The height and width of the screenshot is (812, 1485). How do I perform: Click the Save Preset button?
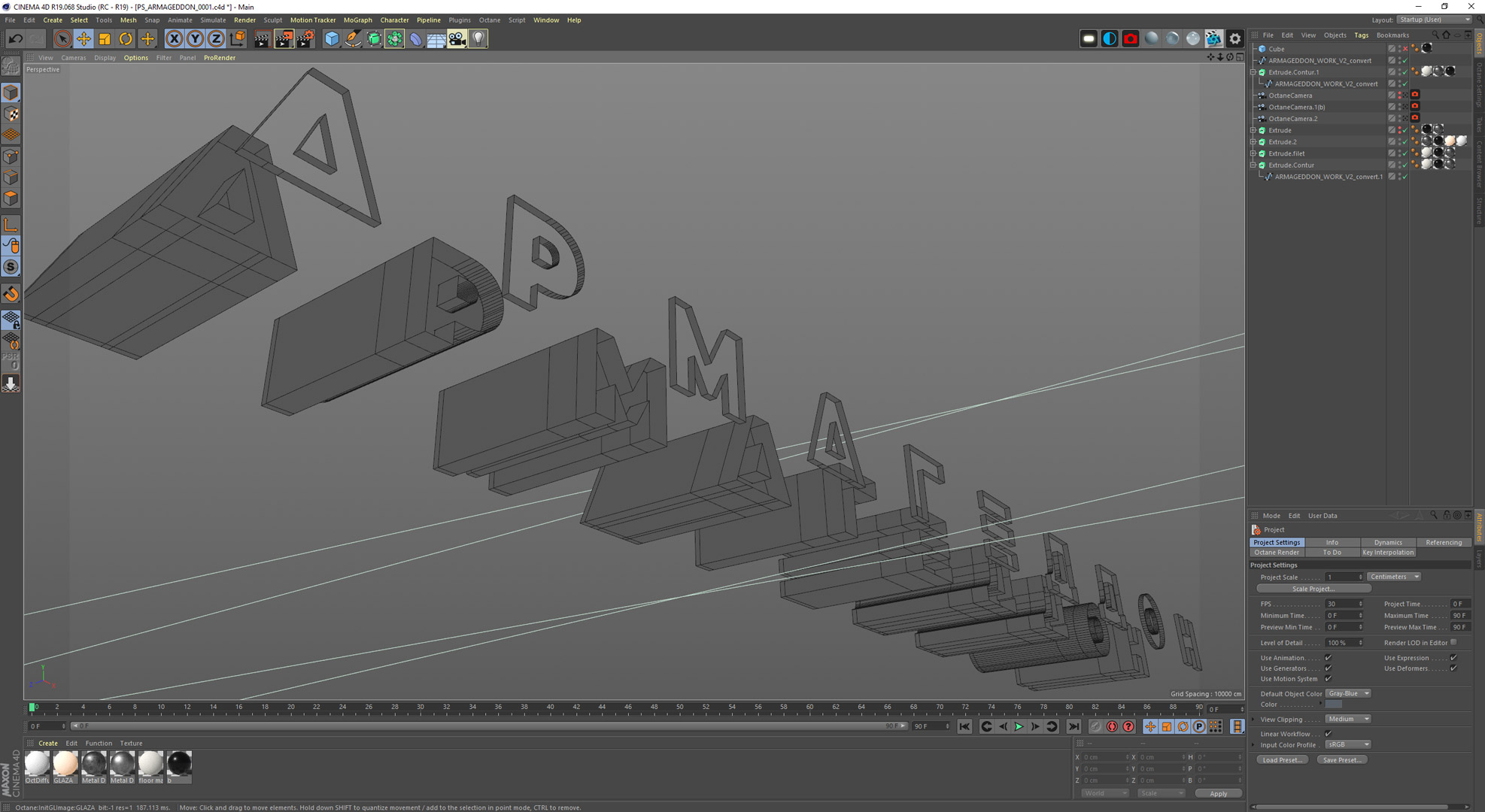[1341, 760]
